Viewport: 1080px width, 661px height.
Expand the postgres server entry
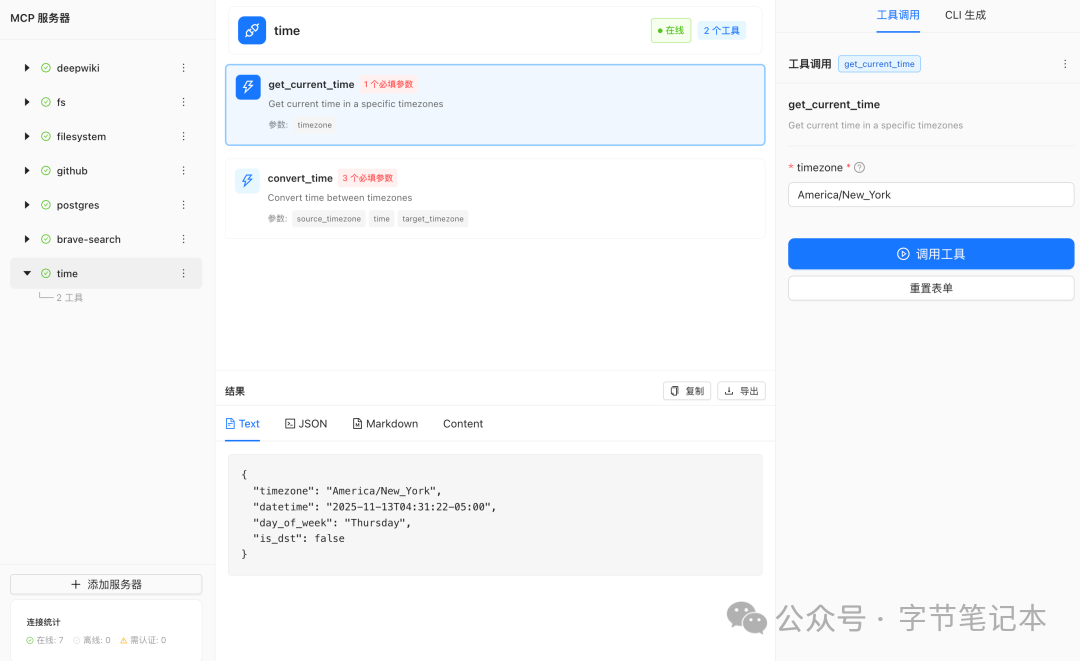click(27, 204)
